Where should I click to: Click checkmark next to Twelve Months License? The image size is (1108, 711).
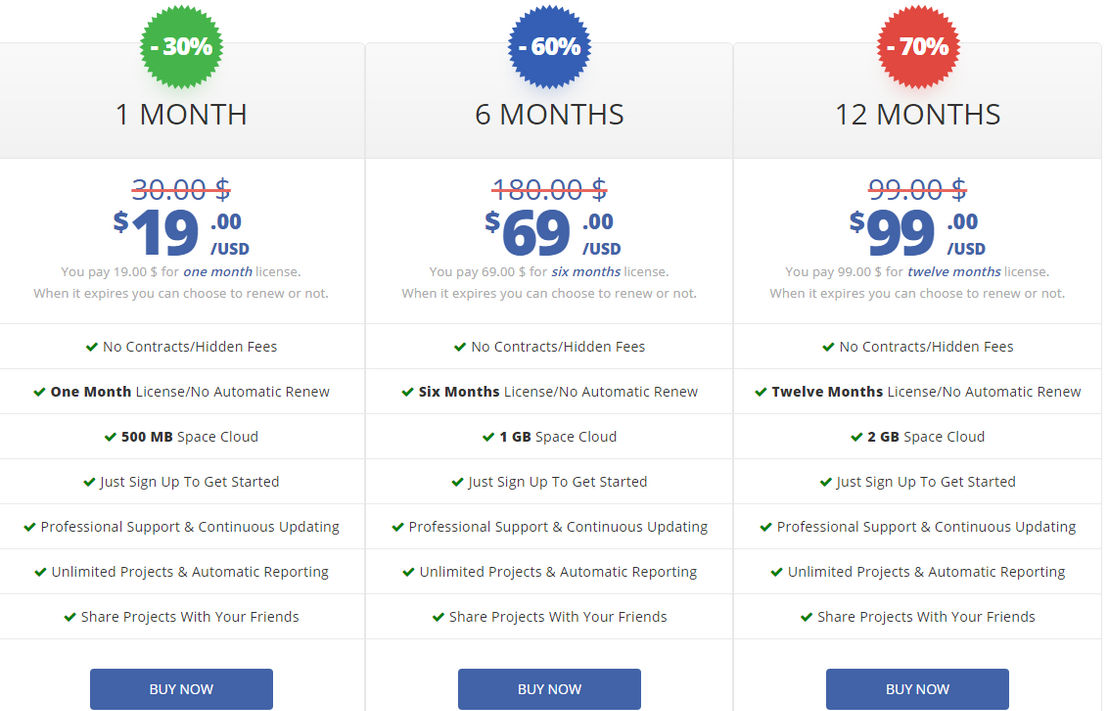[x=761, y=392]
